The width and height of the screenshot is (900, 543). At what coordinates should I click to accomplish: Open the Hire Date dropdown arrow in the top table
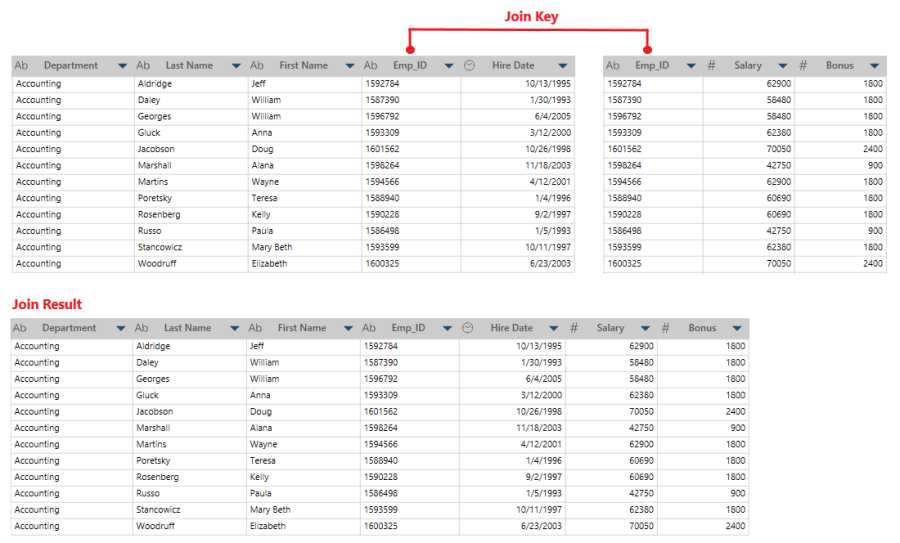[563, 66]
